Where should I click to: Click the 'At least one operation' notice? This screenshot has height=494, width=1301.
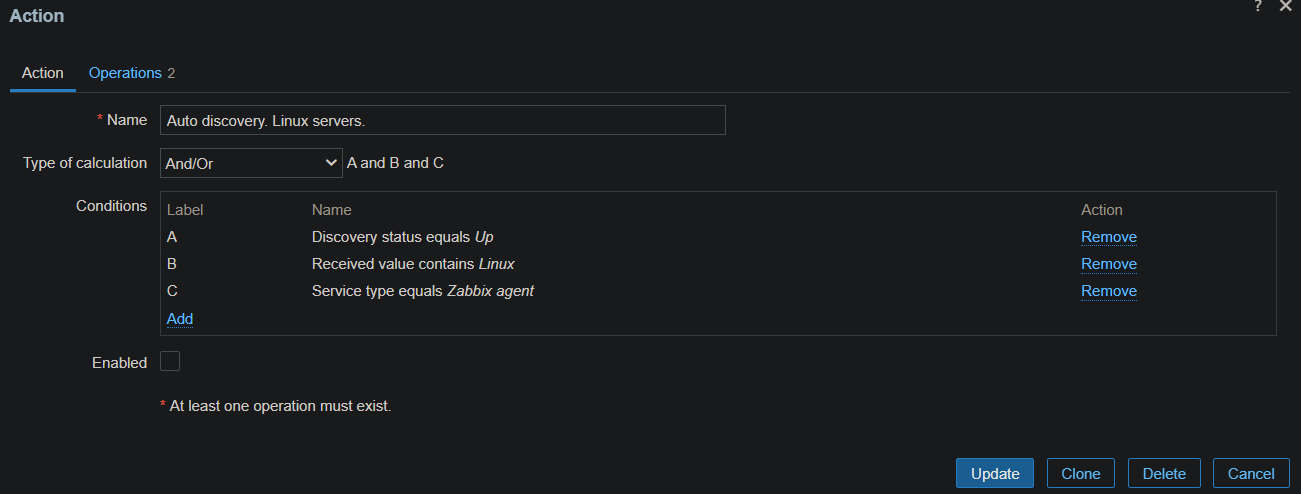280,406
